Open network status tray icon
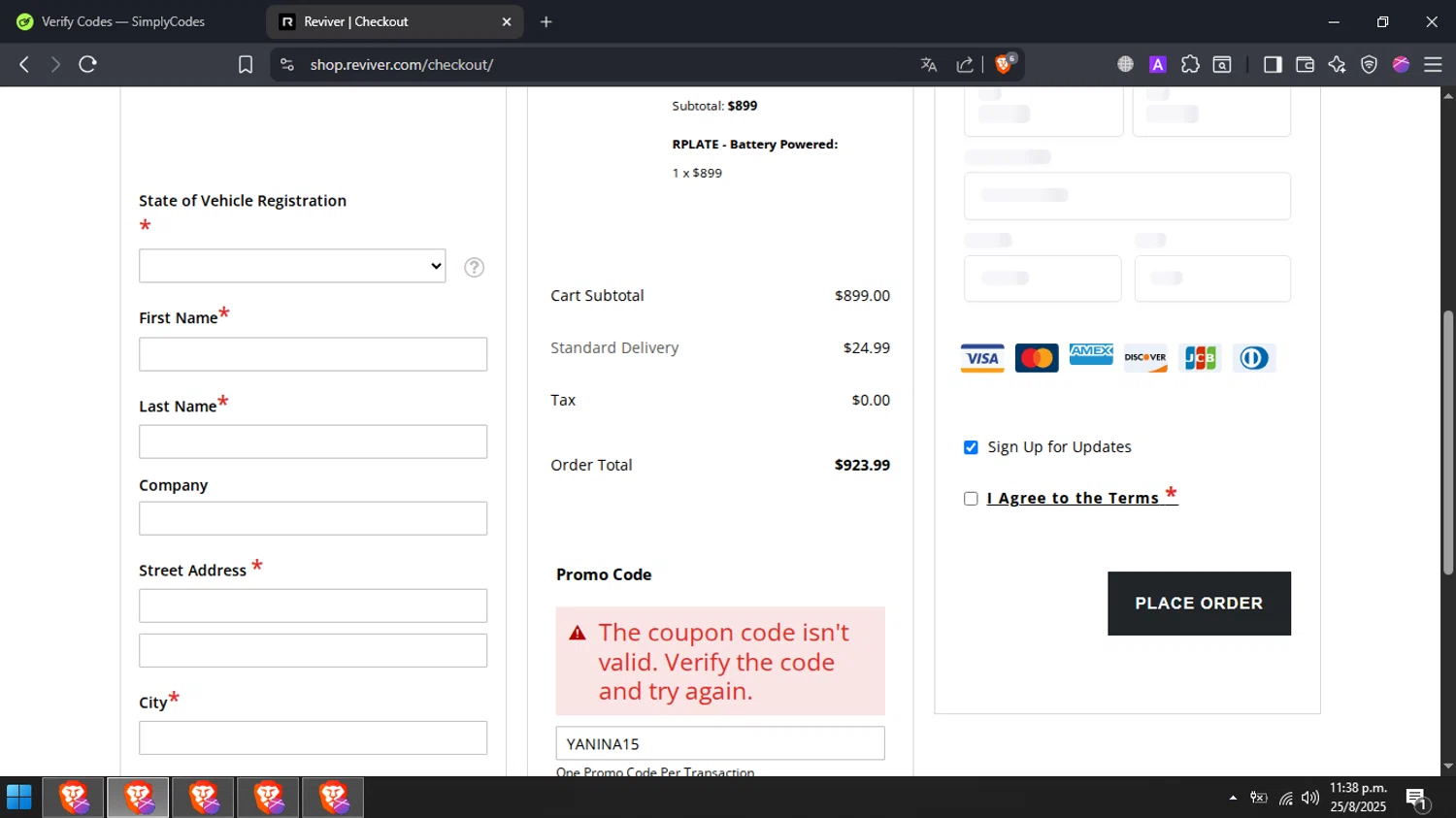The height and width of the screenshot is (818, 1456). pos(1285,798)
